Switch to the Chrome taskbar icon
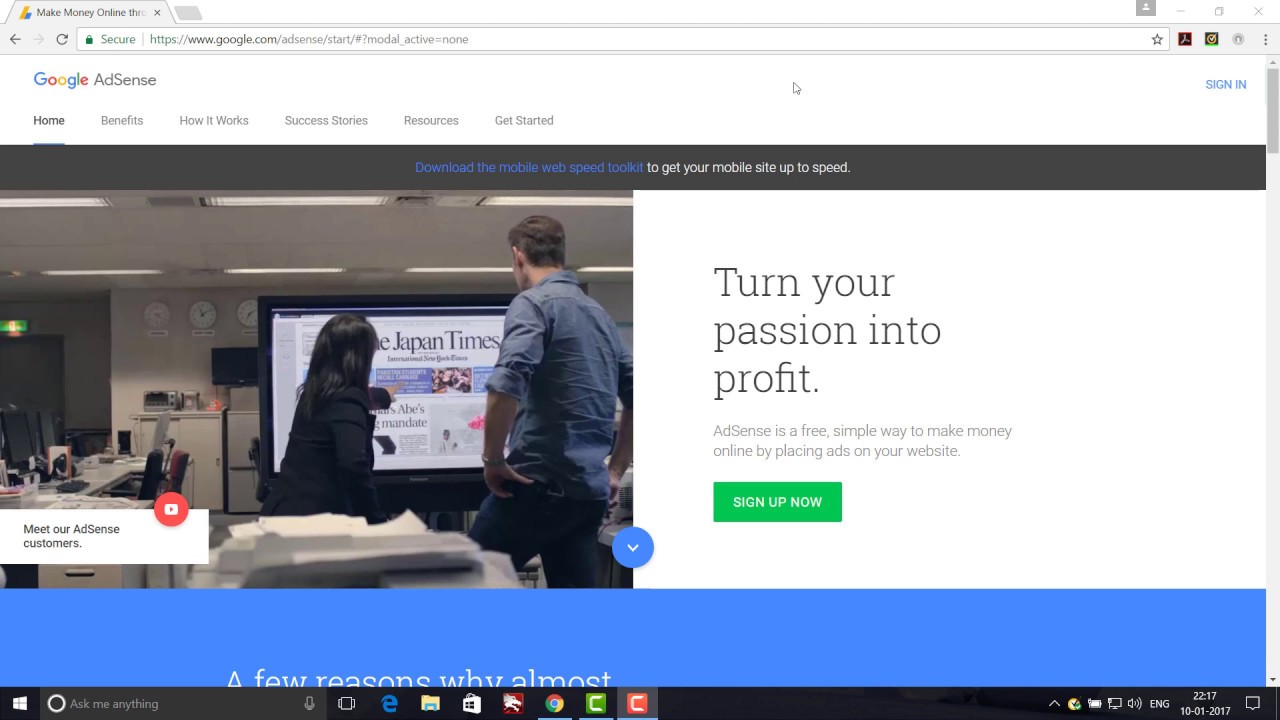The height and width of the screenshot is (720, 1280). point(554,703)
